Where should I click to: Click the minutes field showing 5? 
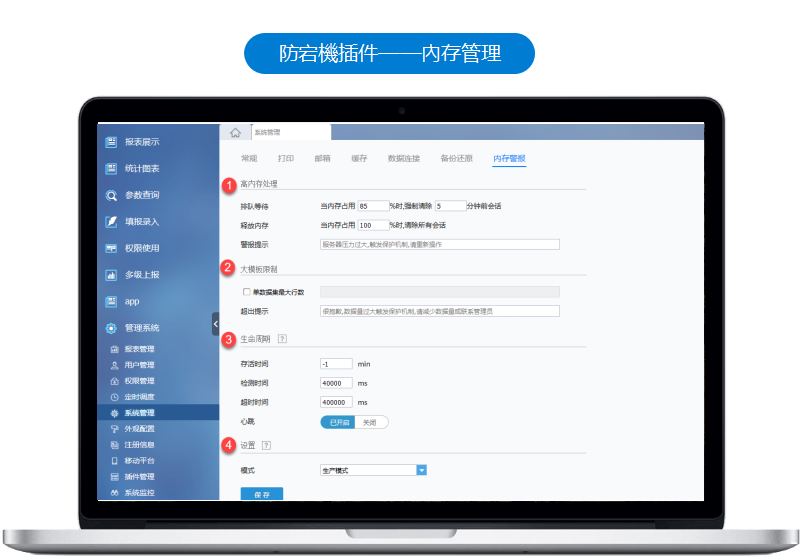(x=451, y=206)
